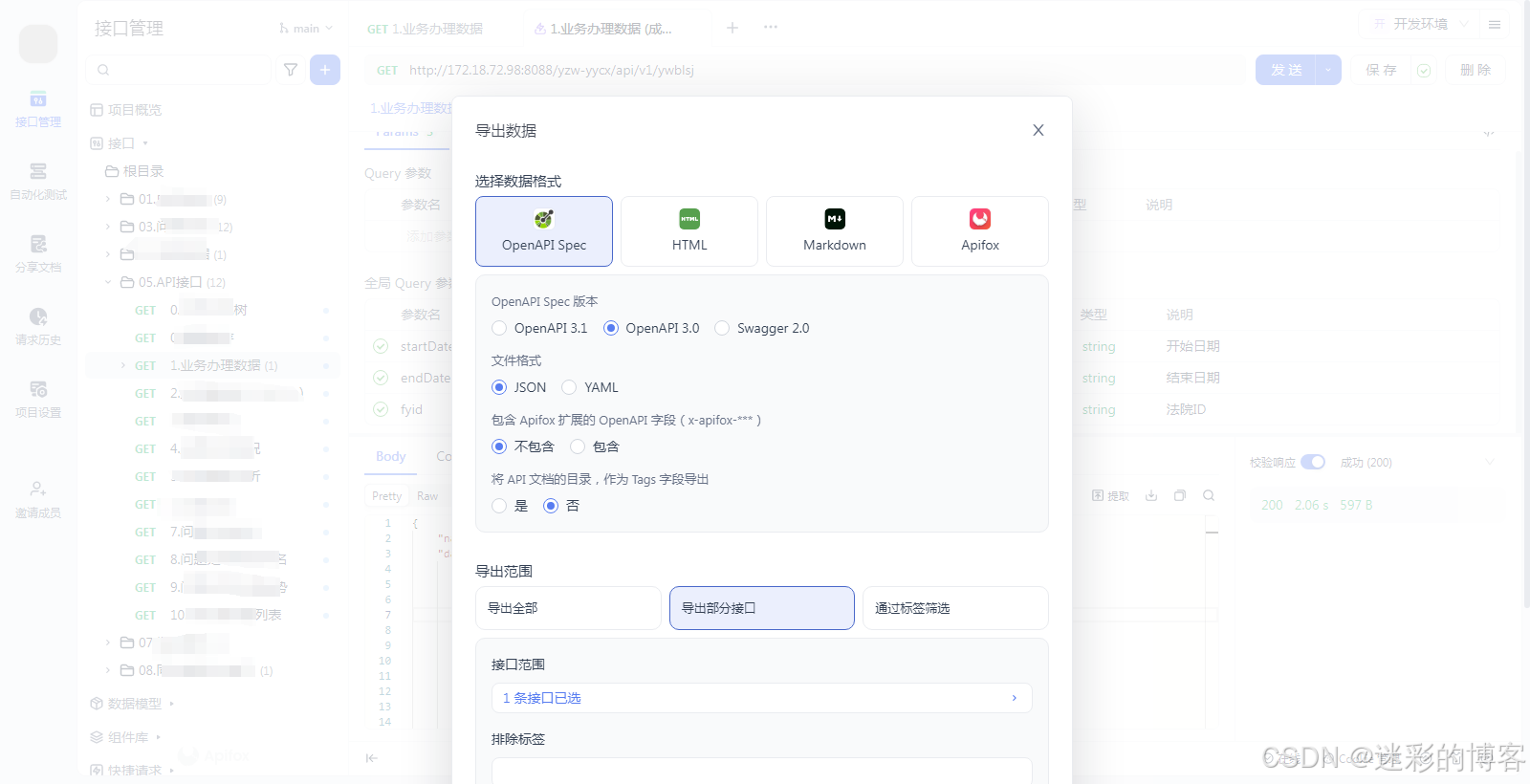Click the 删除 delete button

click(1475, 70)
